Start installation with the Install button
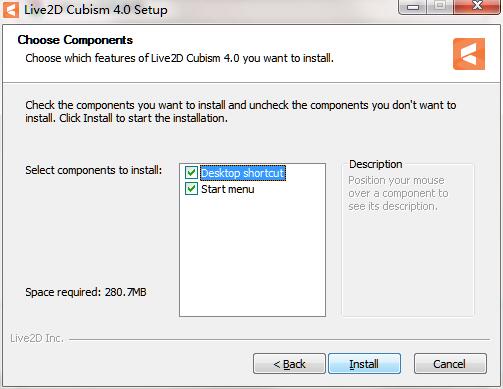Viewport: 503px width, 389px height. point(364,364)
